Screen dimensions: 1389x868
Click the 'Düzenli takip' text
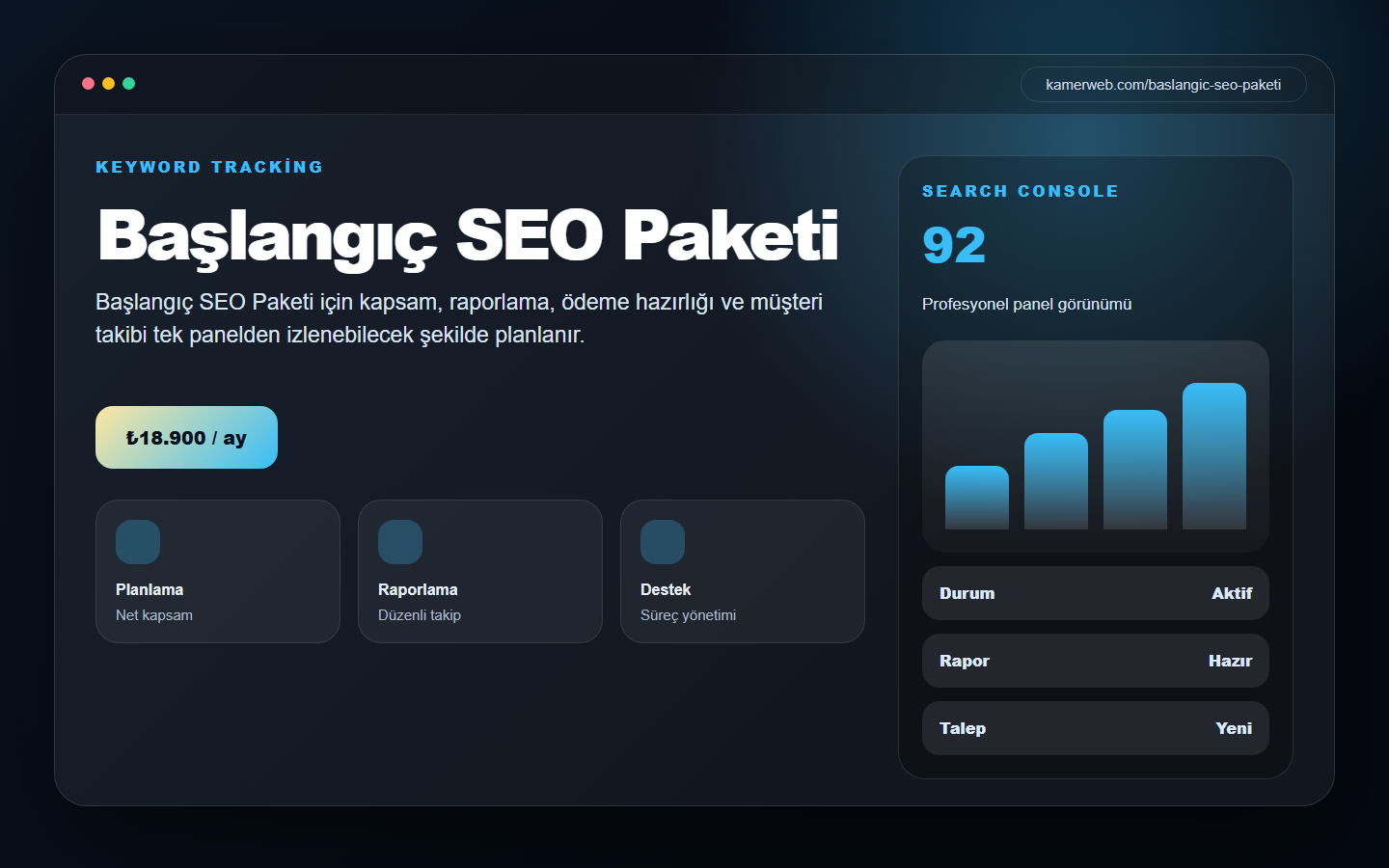click(420, 615)
